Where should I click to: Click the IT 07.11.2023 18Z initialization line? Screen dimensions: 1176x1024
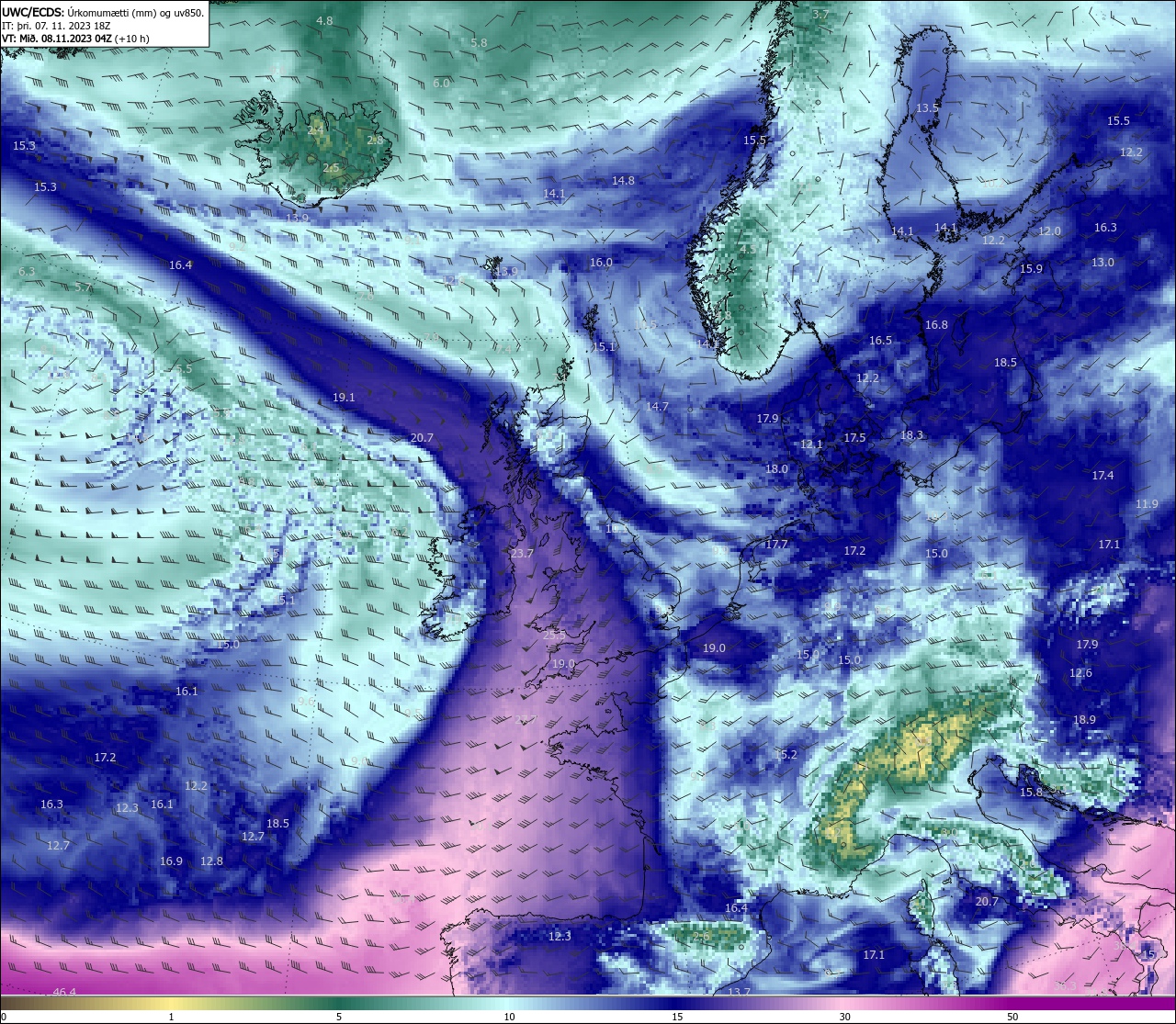point(57,26)
